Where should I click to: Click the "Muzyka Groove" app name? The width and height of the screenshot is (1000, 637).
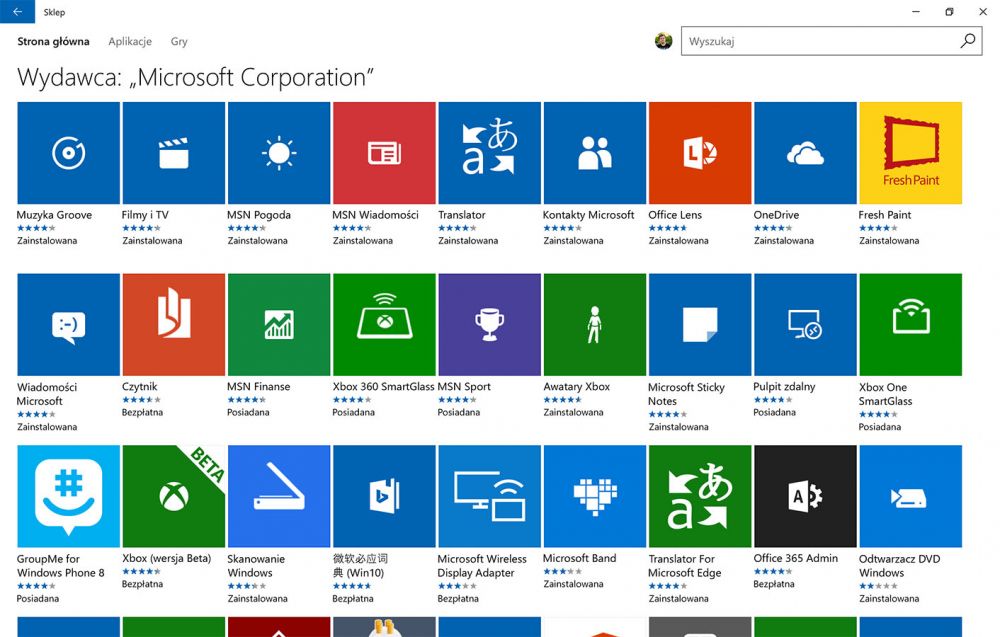coord(54,215)
